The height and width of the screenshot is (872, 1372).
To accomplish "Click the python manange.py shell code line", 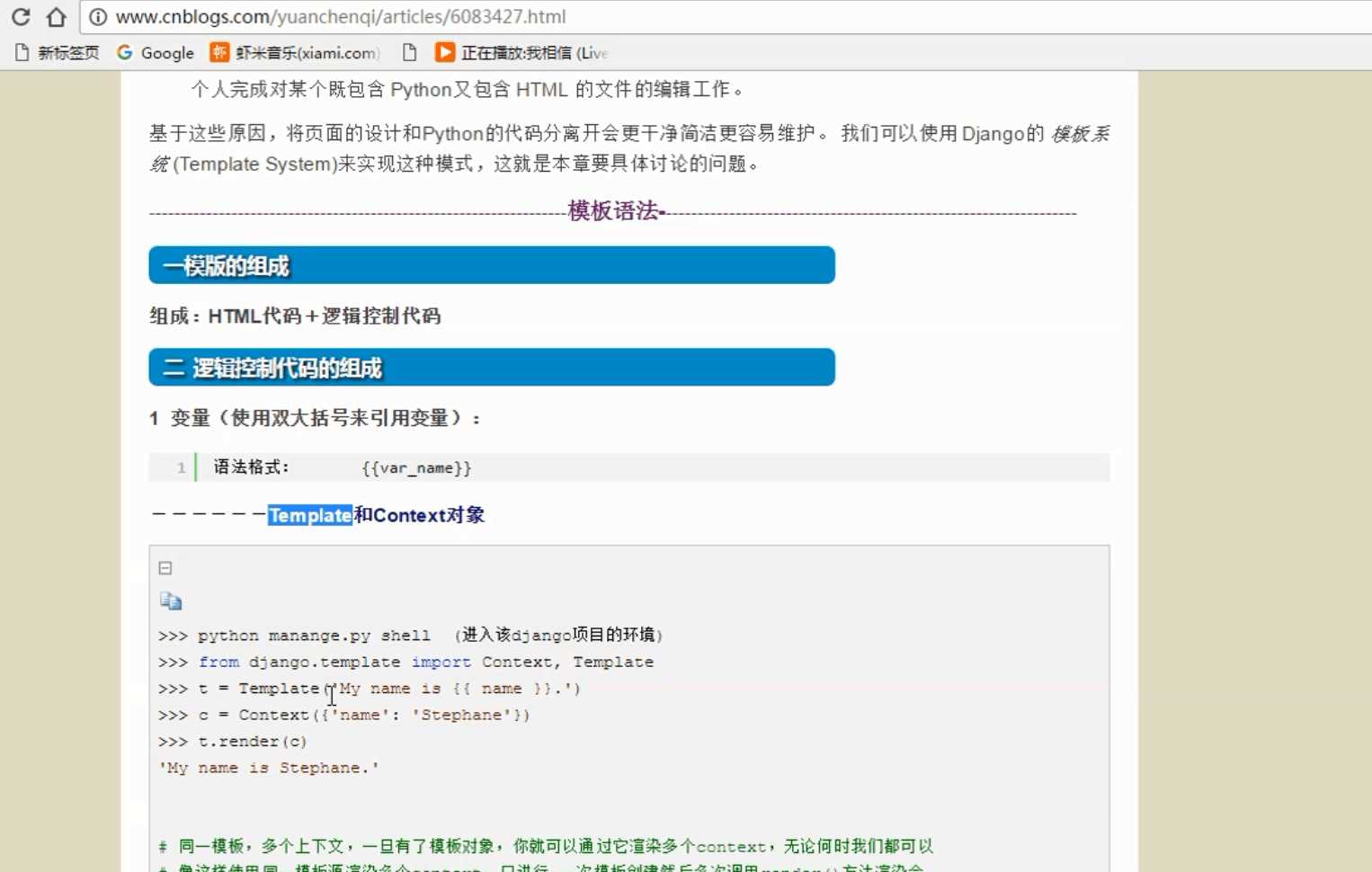I will coord(411,636).
